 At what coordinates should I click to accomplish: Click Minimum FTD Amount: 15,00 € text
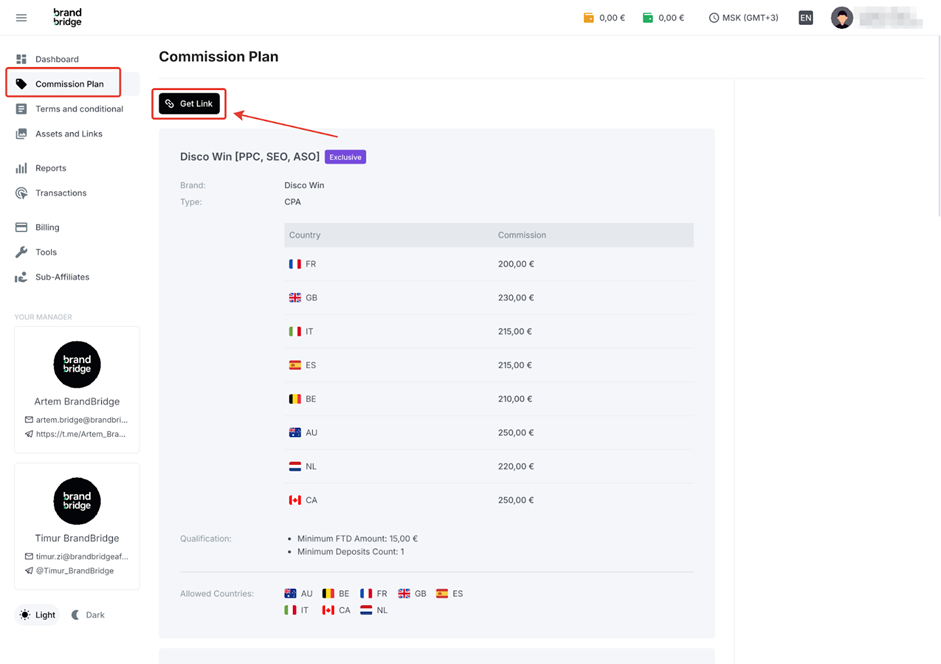pos(358,539)
